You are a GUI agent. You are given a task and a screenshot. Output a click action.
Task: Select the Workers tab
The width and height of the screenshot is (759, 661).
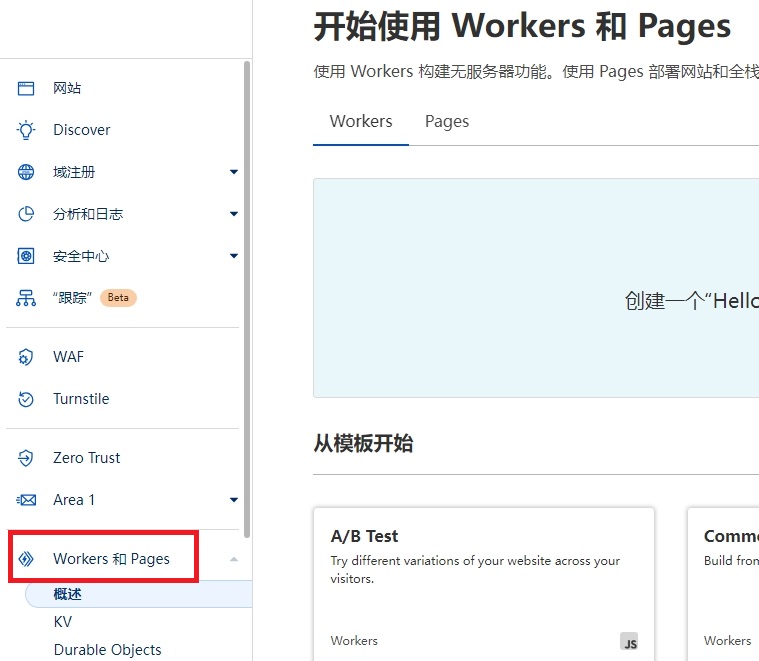360,121
